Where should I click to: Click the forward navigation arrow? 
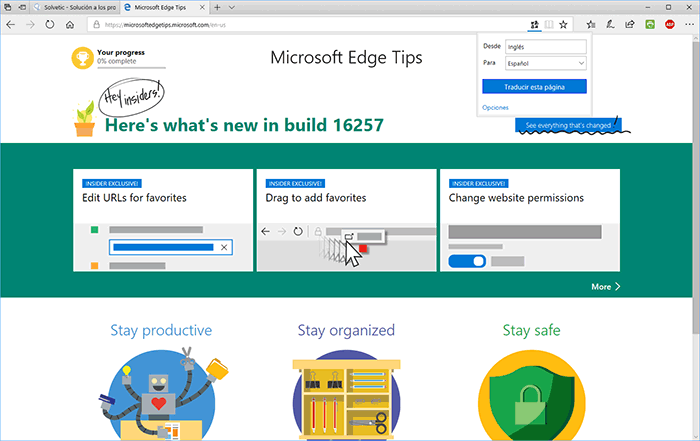30,25
